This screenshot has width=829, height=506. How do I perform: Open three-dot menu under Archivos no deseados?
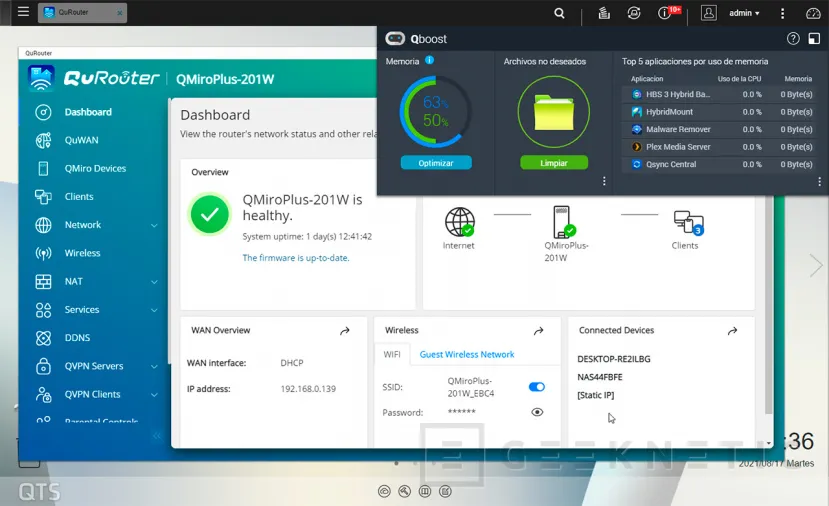604,181
